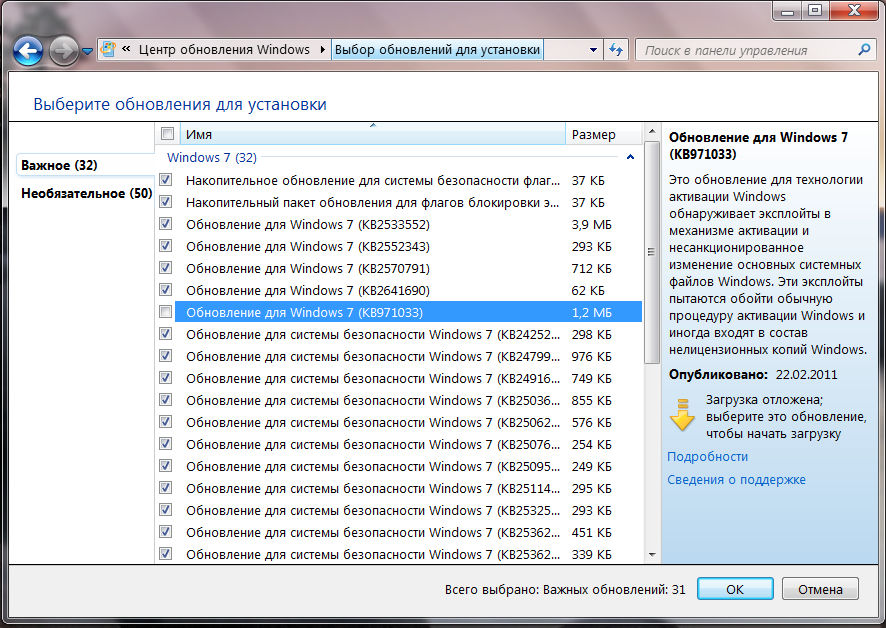886x628 pixels.
Task: Maximize the update selection window
Action: point(815,11)
